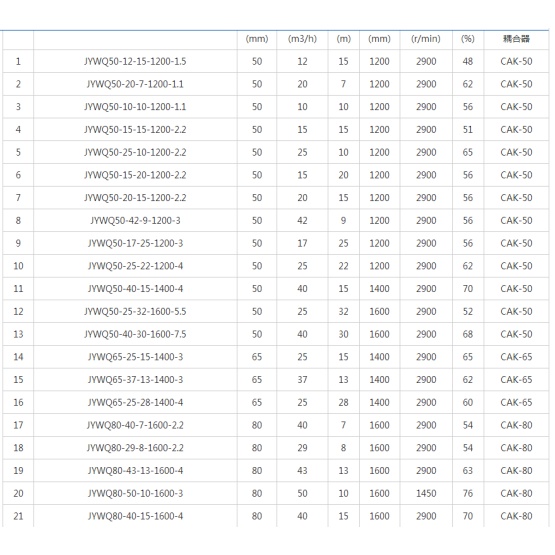The height and width of the screenshot is (555, 555).
Task: Click model JYWQ65-37-13-1400-3
Action: [x=135, y=380]
